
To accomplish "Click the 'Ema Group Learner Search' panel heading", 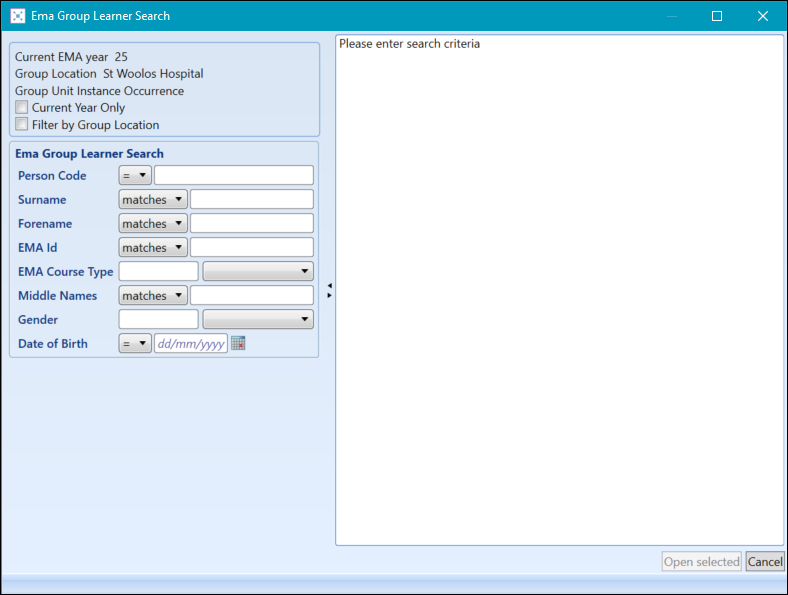I will [89, 154].
